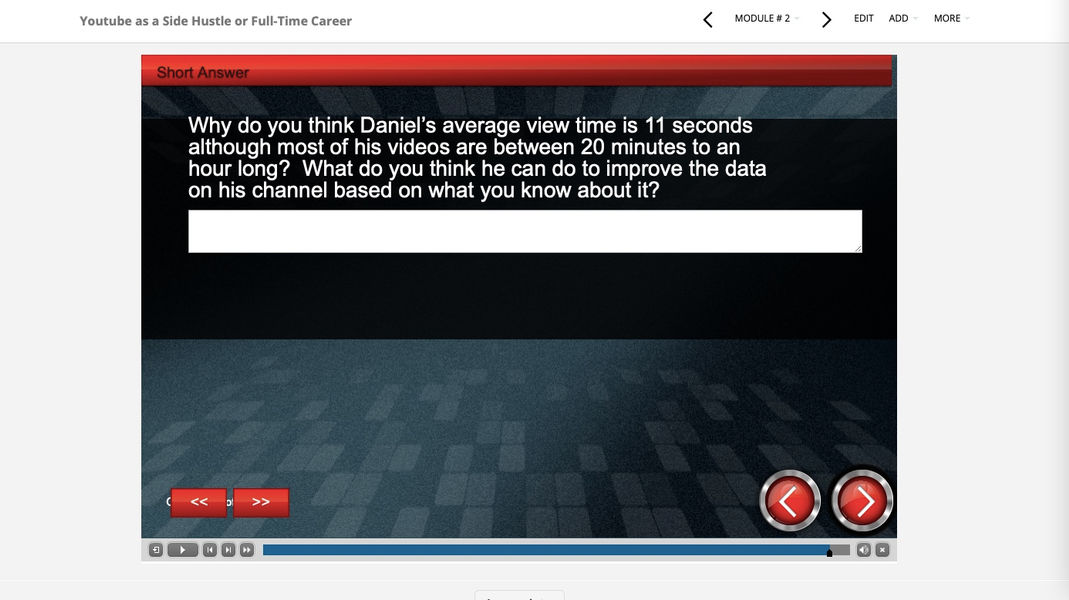Click the progress bar playhead marker
The height and width of the screenshot is (600, 1069).
point(830,553)
